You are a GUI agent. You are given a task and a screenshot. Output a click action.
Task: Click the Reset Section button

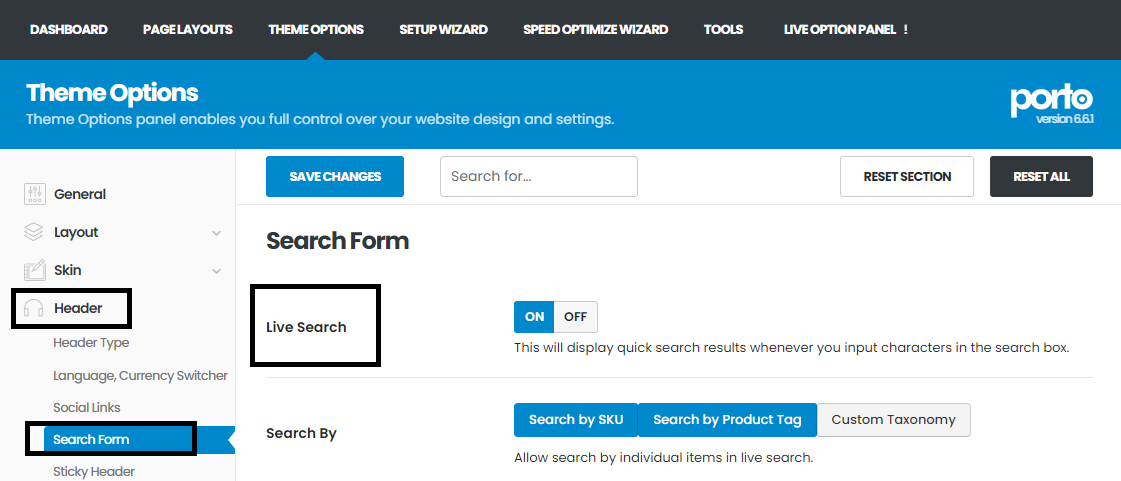[907, 177]
